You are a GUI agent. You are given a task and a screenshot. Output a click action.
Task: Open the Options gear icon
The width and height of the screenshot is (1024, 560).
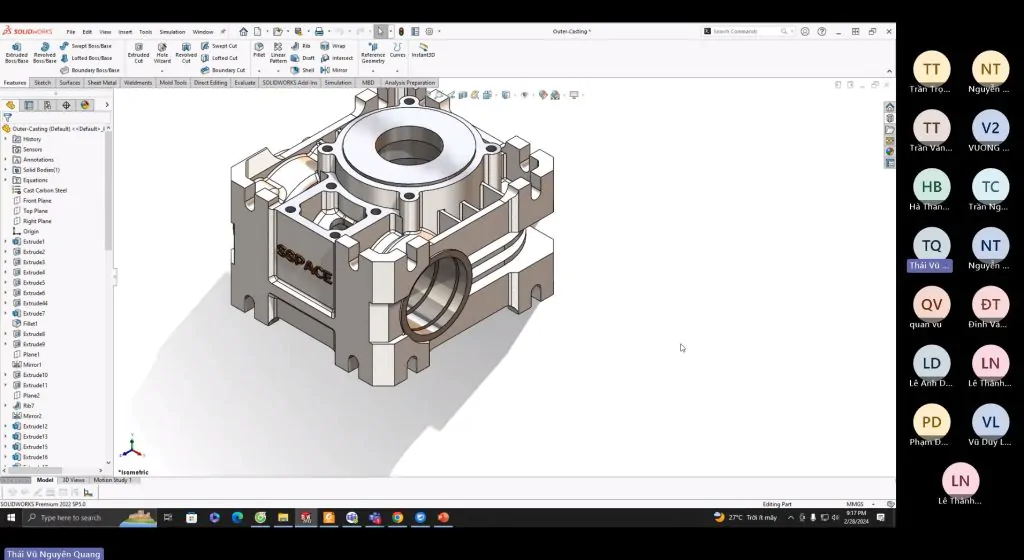click(x=429, y=31)
